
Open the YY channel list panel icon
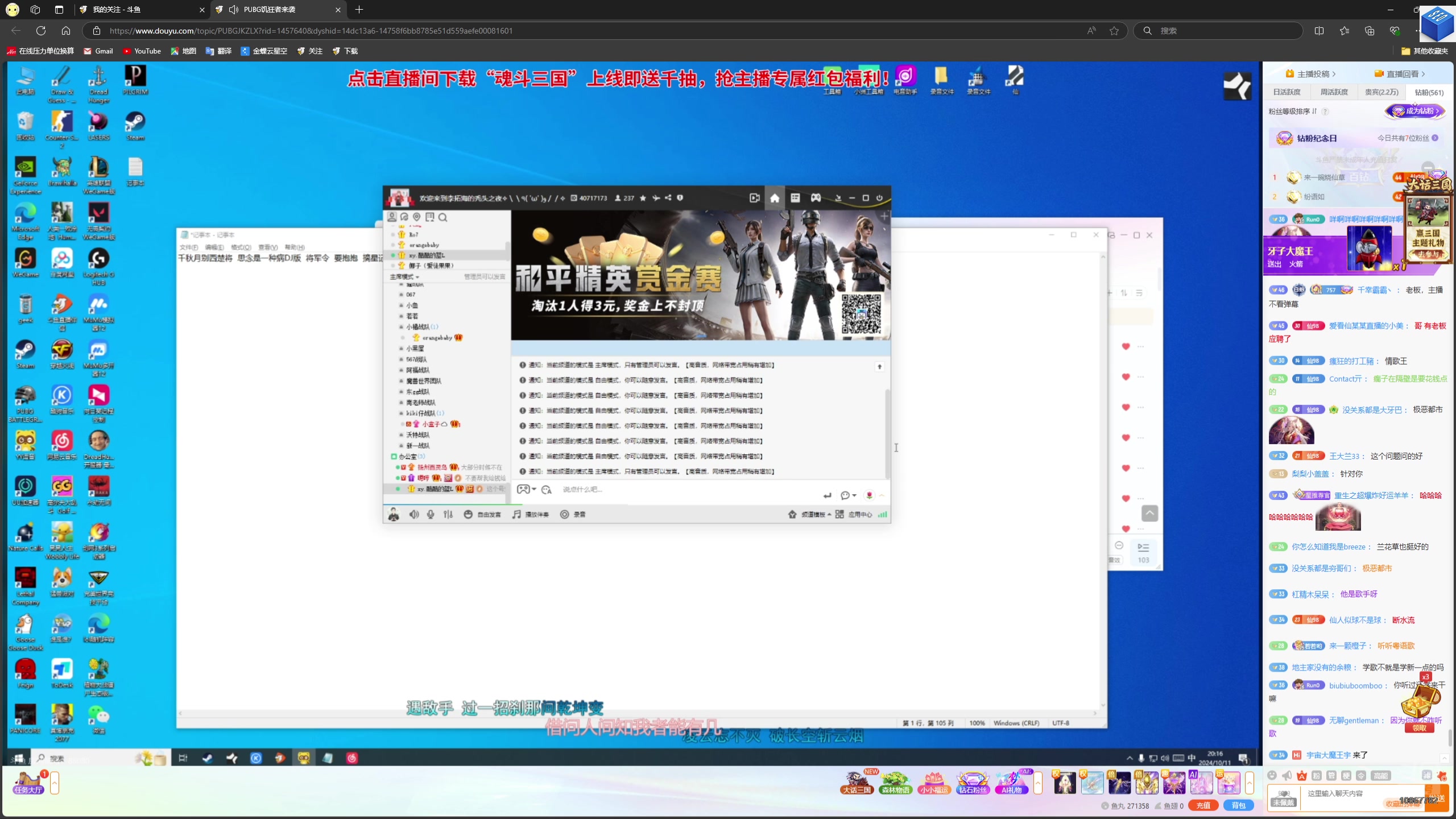tap(795, 198)
